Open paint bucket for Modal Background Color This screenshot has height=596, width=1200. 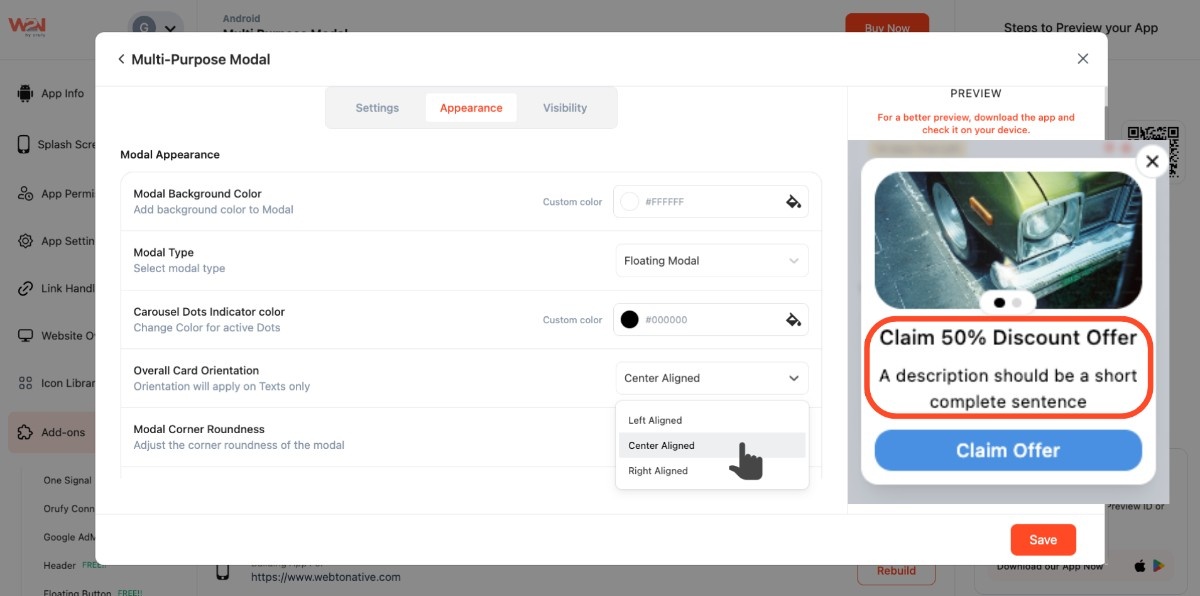(793, 202)
